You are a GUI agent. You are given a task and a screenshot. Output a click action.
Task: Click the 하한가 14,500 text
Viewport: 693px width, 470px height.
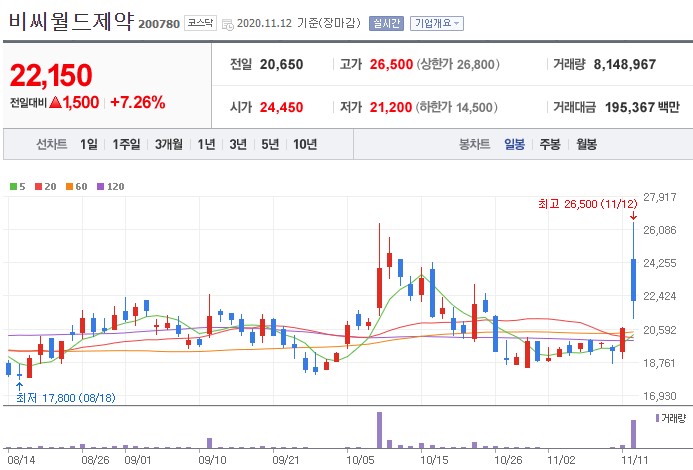pos(457,107)
